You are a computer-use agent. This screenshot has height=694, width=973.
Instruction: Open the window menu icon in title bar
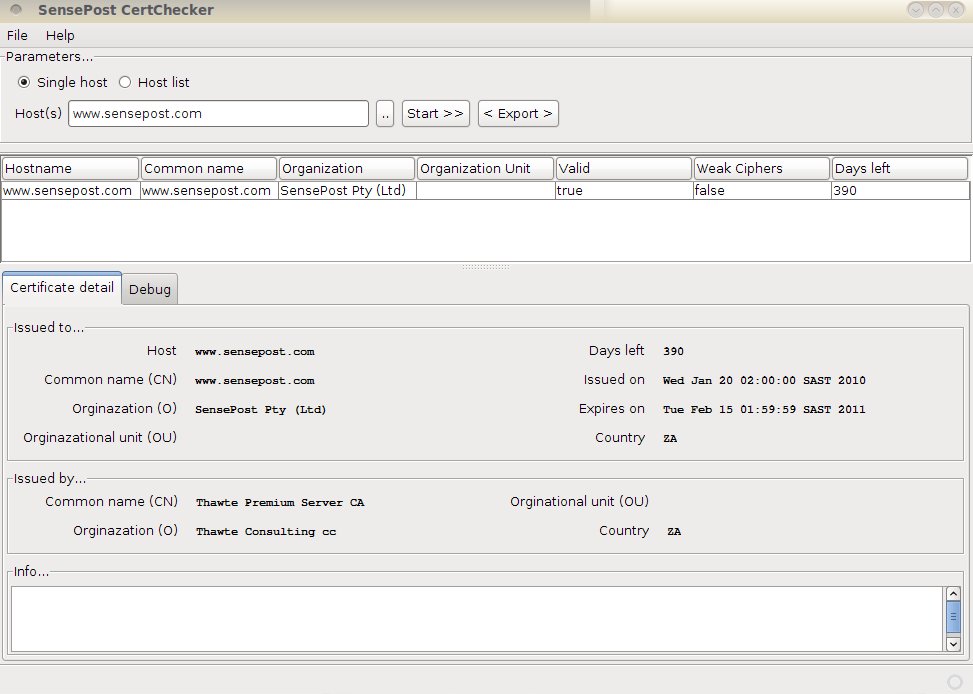click(x=16, y=10)
